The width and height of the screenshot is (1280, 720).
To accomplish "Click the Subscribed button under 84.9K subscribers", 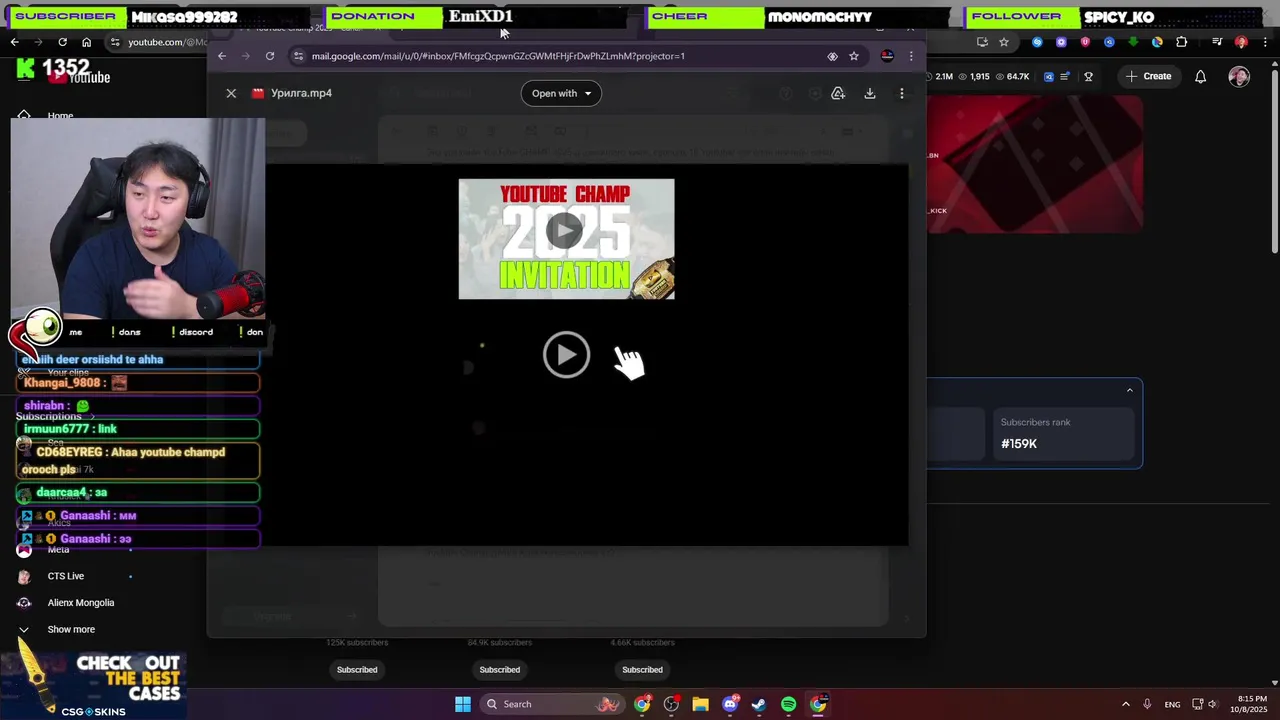I will coord(500,670).
